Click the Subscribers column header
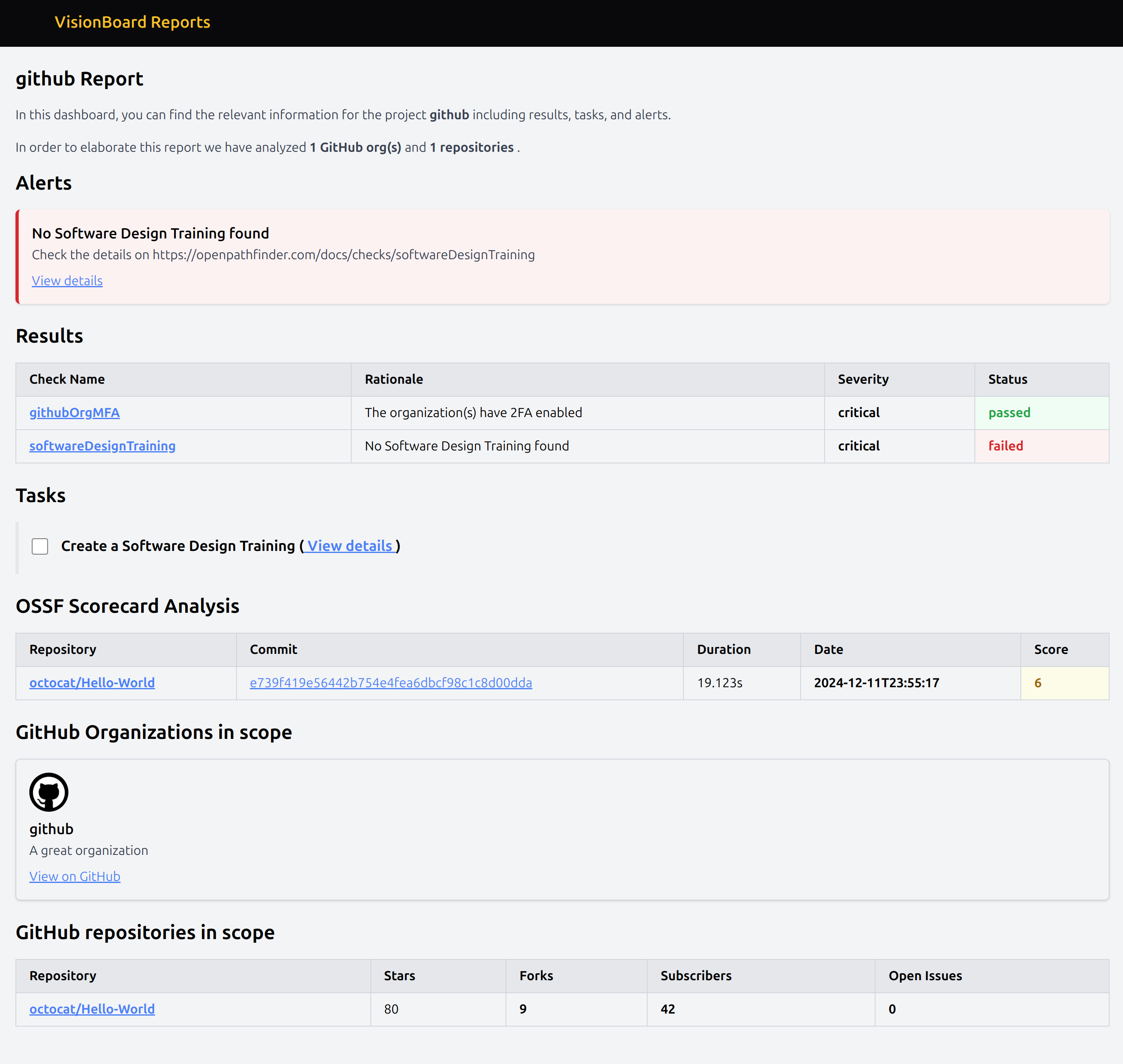The image size is (1123, 1064). coord(760,976)
